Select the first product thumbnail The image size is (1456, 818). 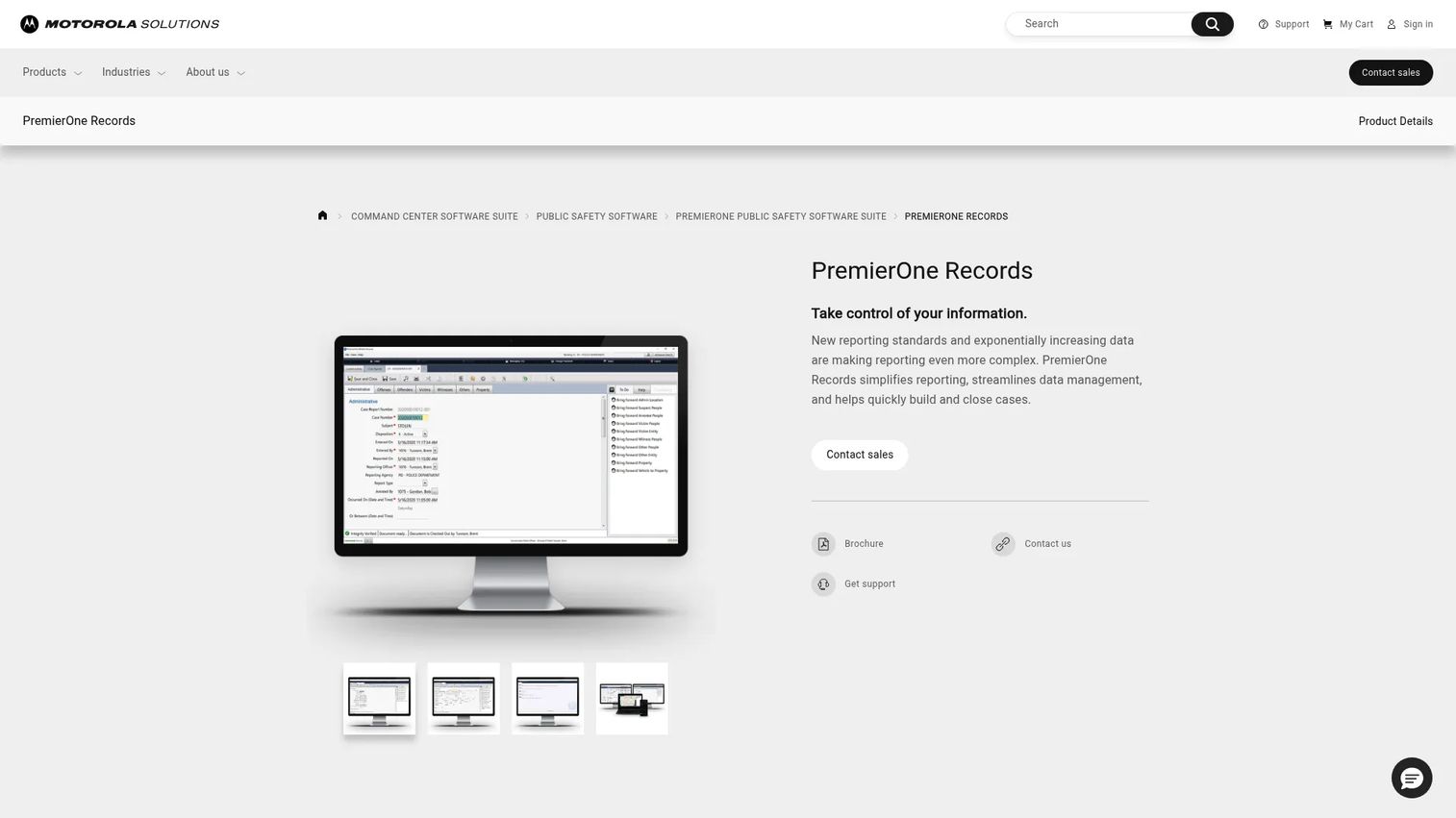[380, 699]
